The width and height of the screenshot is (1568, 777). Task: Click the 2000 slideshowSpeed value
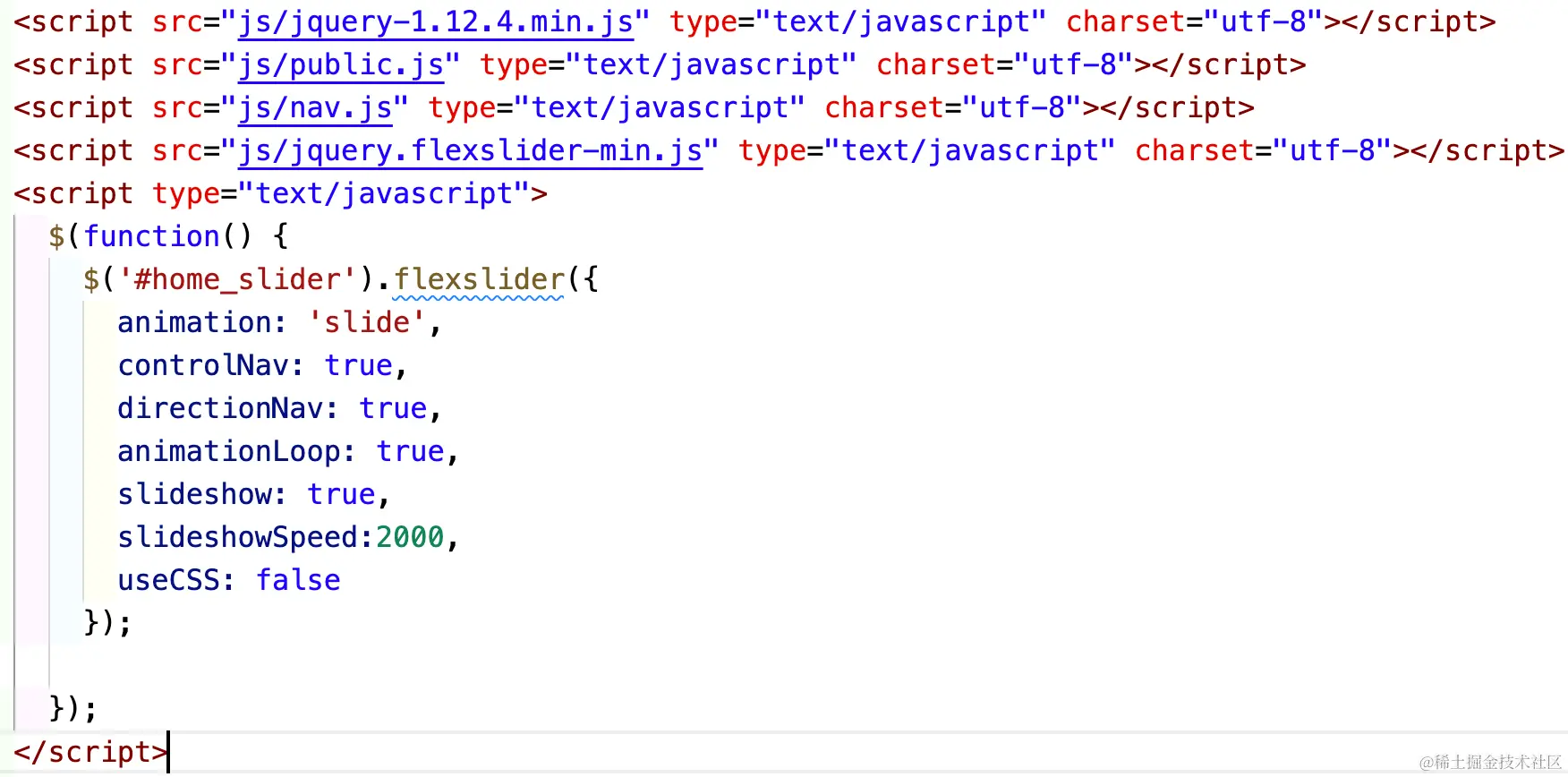pyautogui.click(x=410, y=537)
